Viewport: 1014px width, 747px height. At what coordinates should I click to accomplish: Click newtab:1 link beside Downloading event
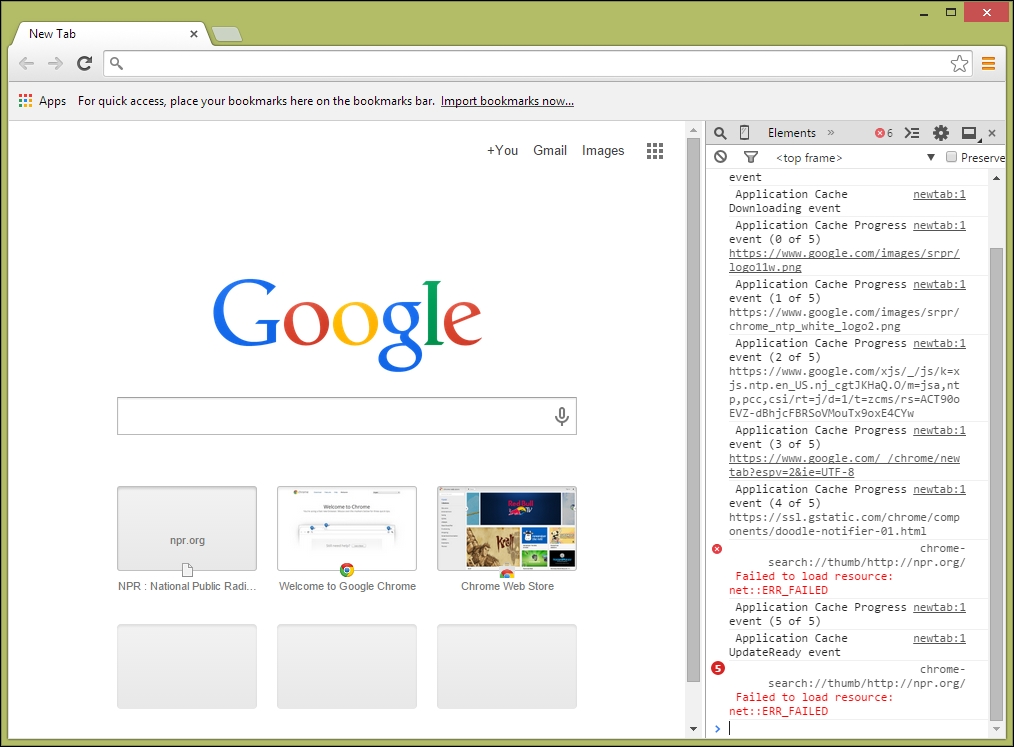point(939,194)
